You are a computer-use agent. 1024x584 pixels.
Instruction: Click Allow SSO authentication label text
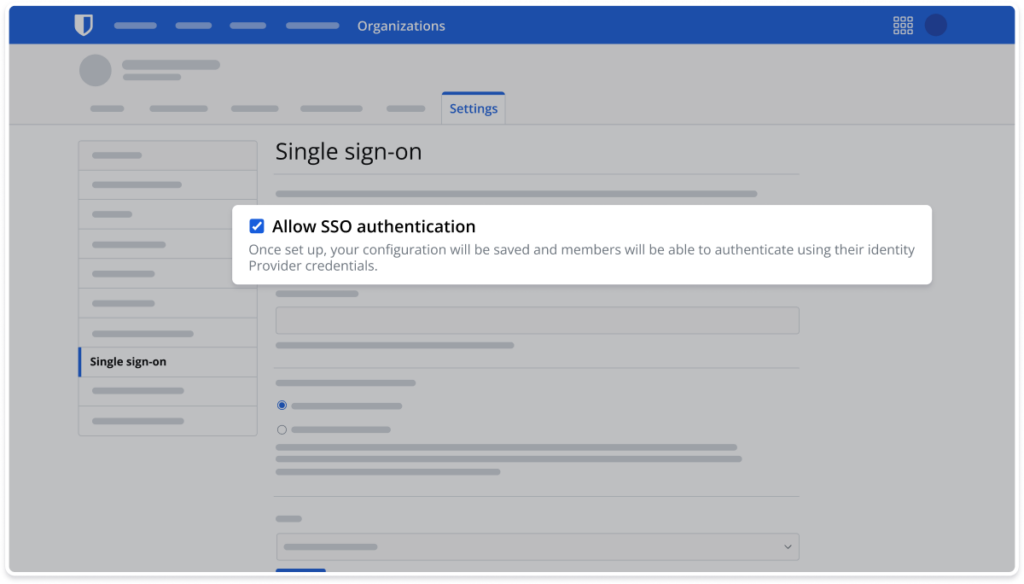(x=374, y=227)
